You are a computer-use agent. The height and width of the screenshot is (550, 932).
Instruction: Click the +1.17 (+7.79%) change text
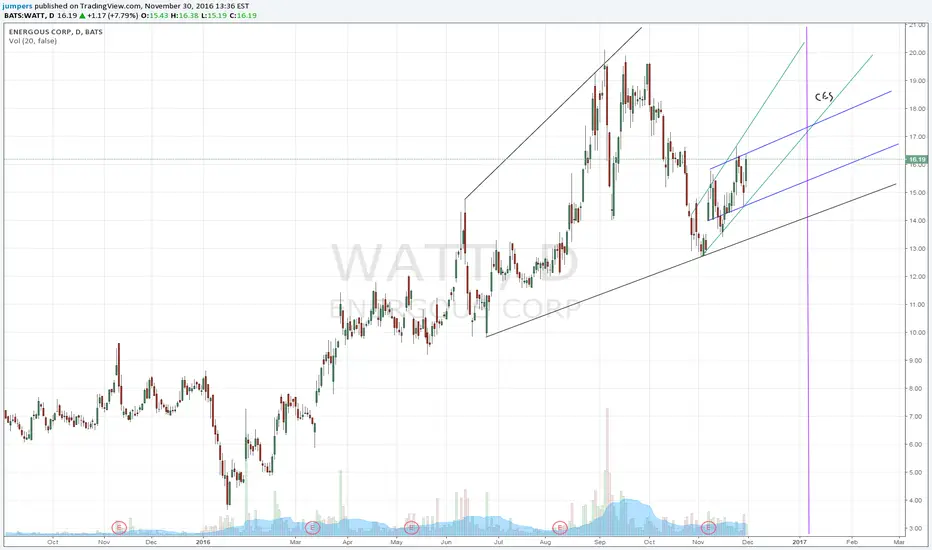tap(113, 15)
